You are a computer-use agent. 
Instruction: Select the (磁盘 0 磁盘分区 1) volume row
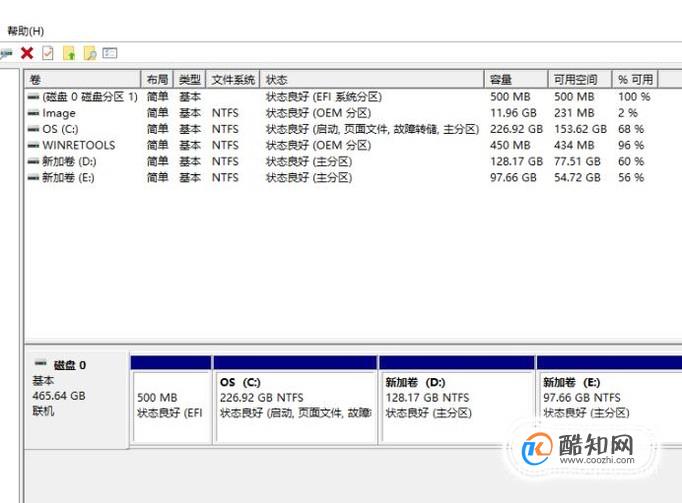tap(339, 97)
